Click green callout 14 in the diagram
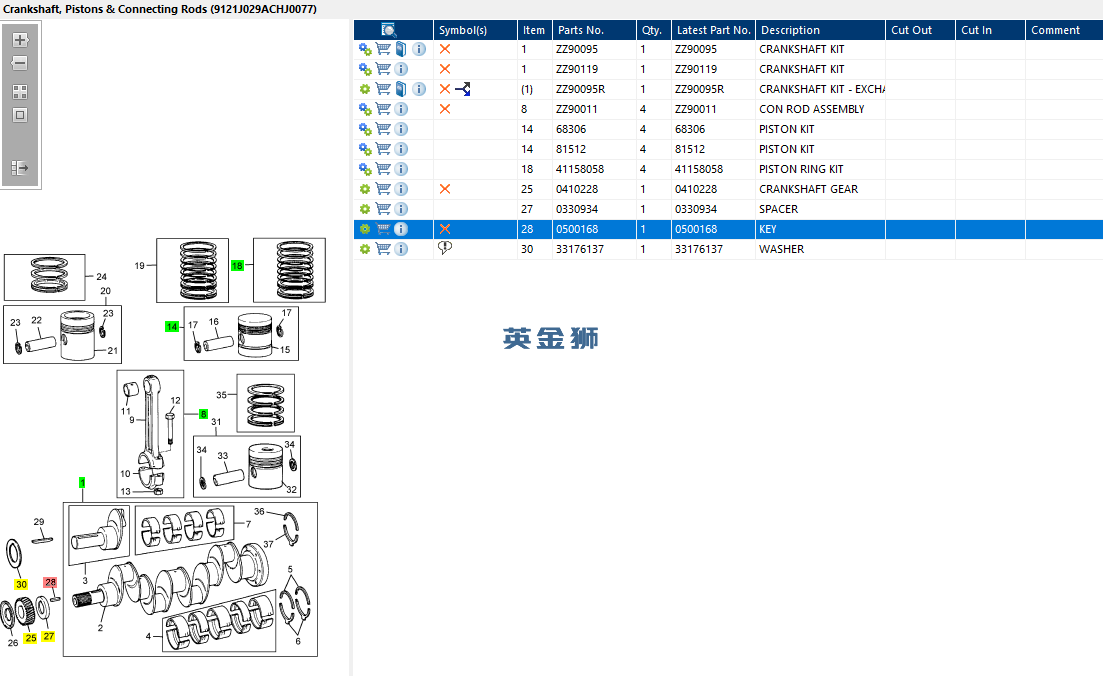 click(x=172, y=326)
